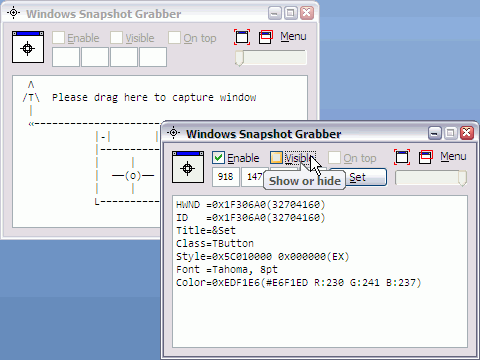Click third empty coordinate field in back window
Screen dimensions: 480x360
124,57
